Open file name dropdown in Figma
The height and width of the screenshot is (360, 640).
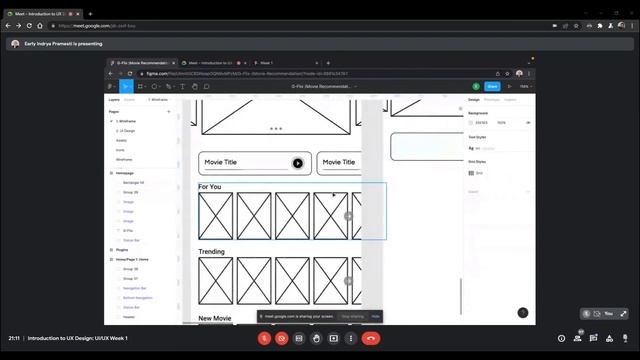[x=356, y=87]
